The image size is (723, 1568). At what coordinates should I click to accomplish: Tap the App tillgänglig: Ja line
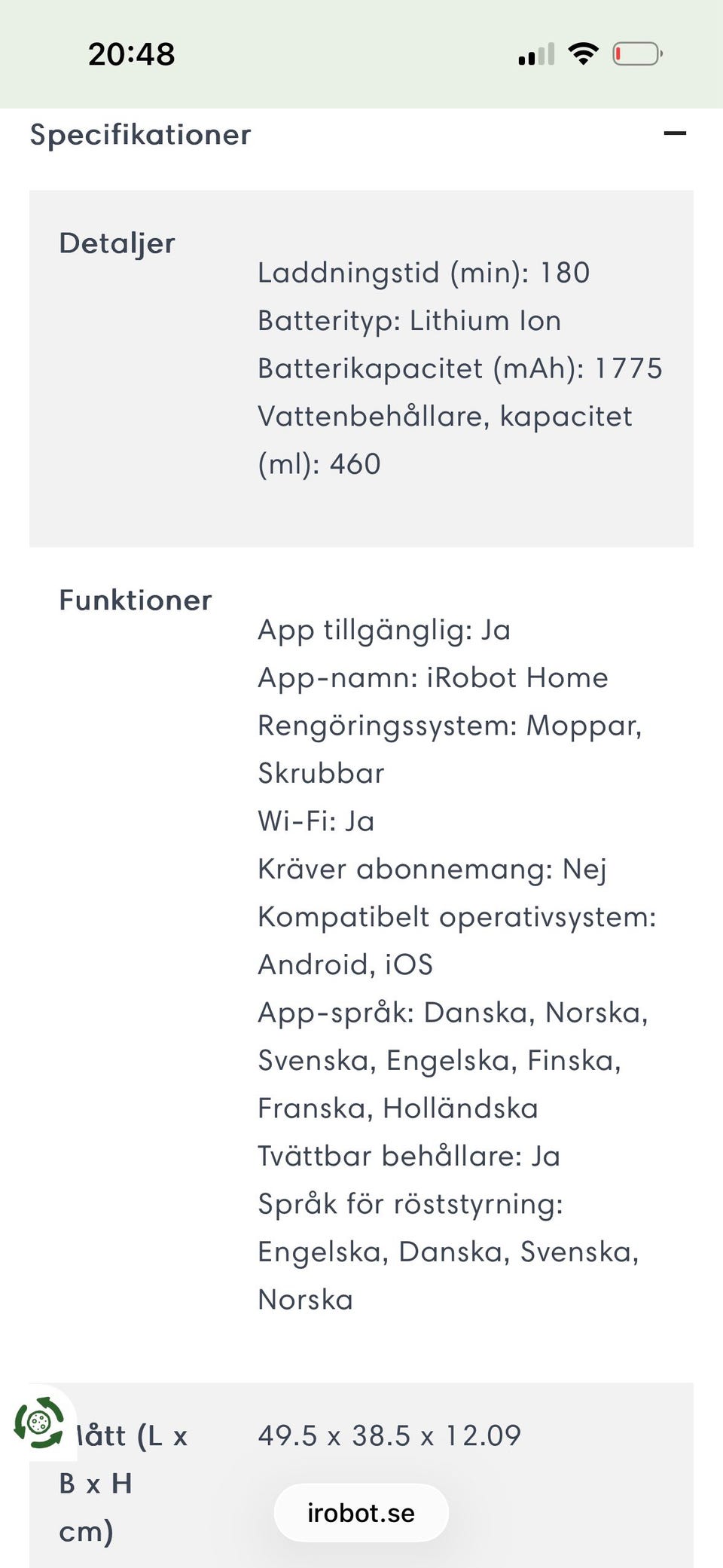383,630
